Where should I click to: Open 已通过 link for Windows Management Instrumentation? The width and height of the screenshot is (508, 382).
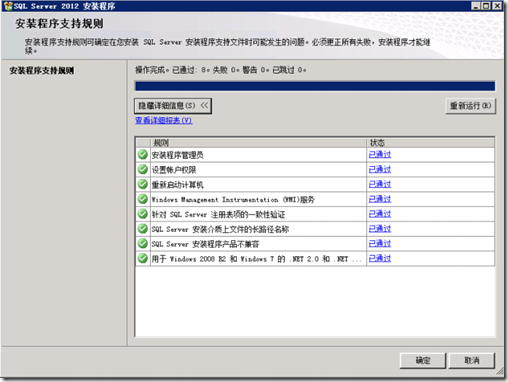[x=380, y=199]
